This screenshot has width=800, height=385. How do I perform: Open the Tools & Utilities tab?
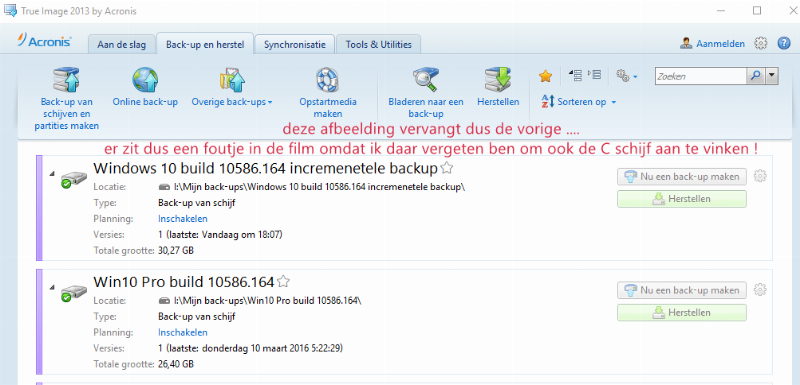(379, 44)
